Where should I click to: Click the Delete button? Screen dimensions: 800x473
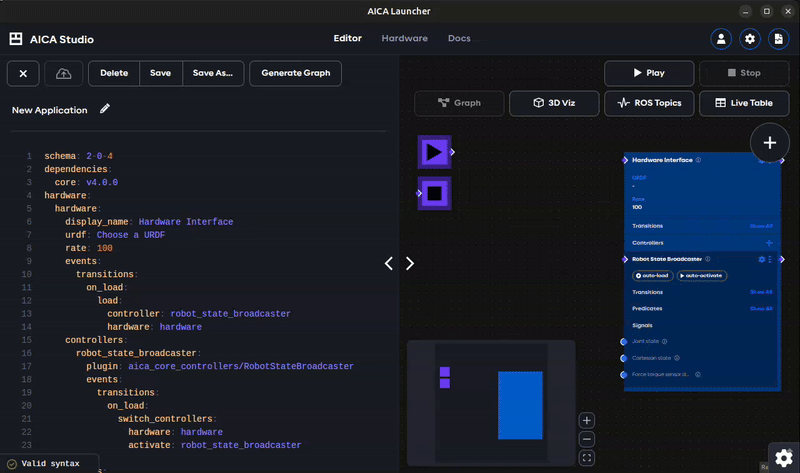[114, 73]
